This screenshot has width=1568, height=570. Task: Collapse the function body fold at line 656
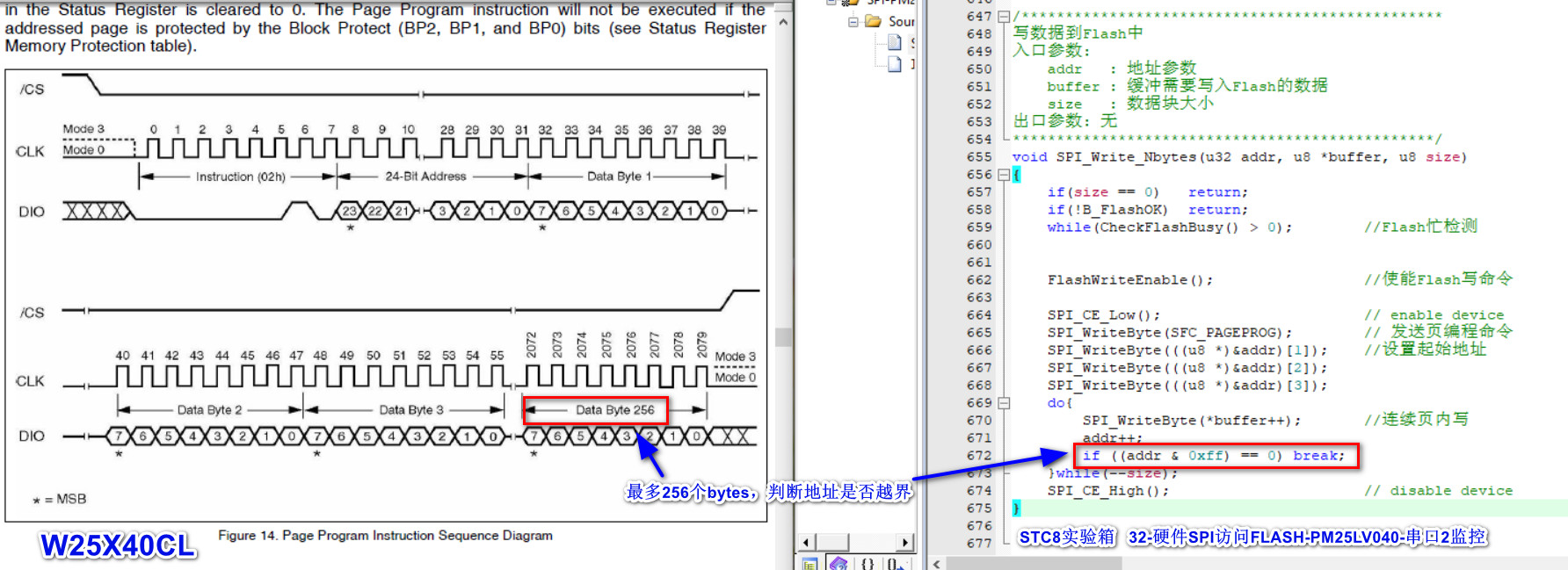coord(1004,174)
